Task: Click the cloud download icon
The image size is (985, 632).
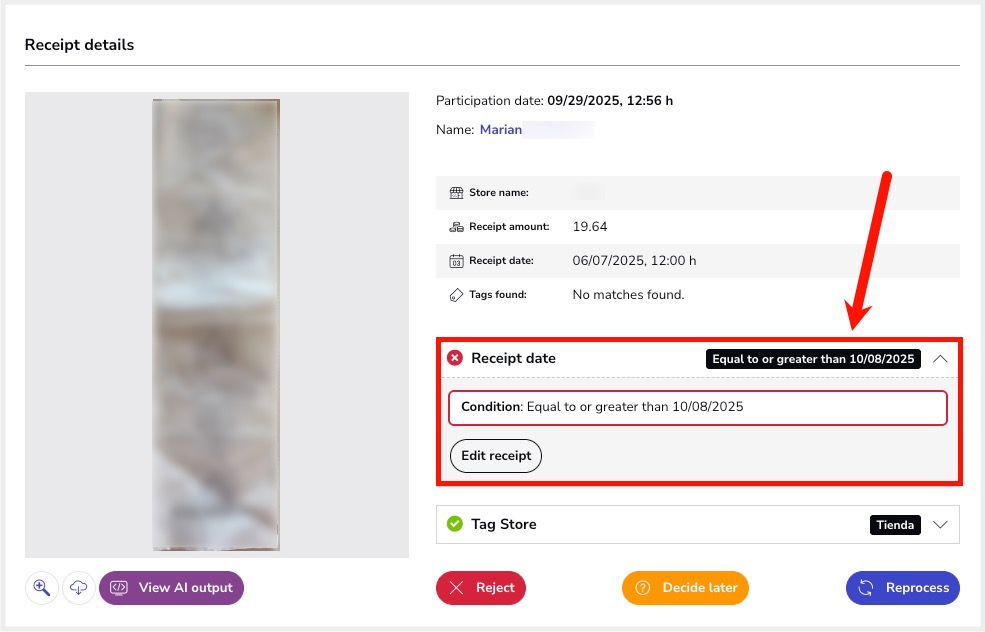Action: 79,588
